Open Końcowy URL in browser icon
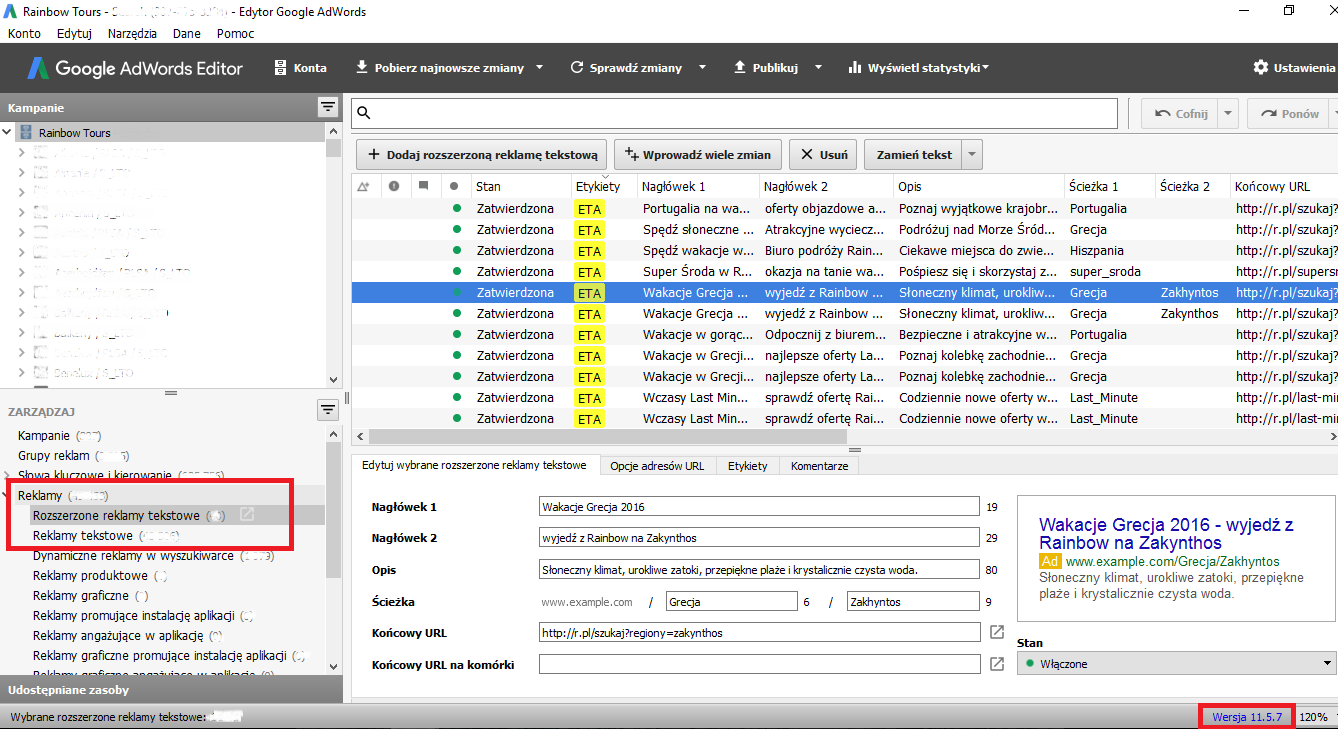Viewport: 1338px width, 729px height. (x=997, y=633)
